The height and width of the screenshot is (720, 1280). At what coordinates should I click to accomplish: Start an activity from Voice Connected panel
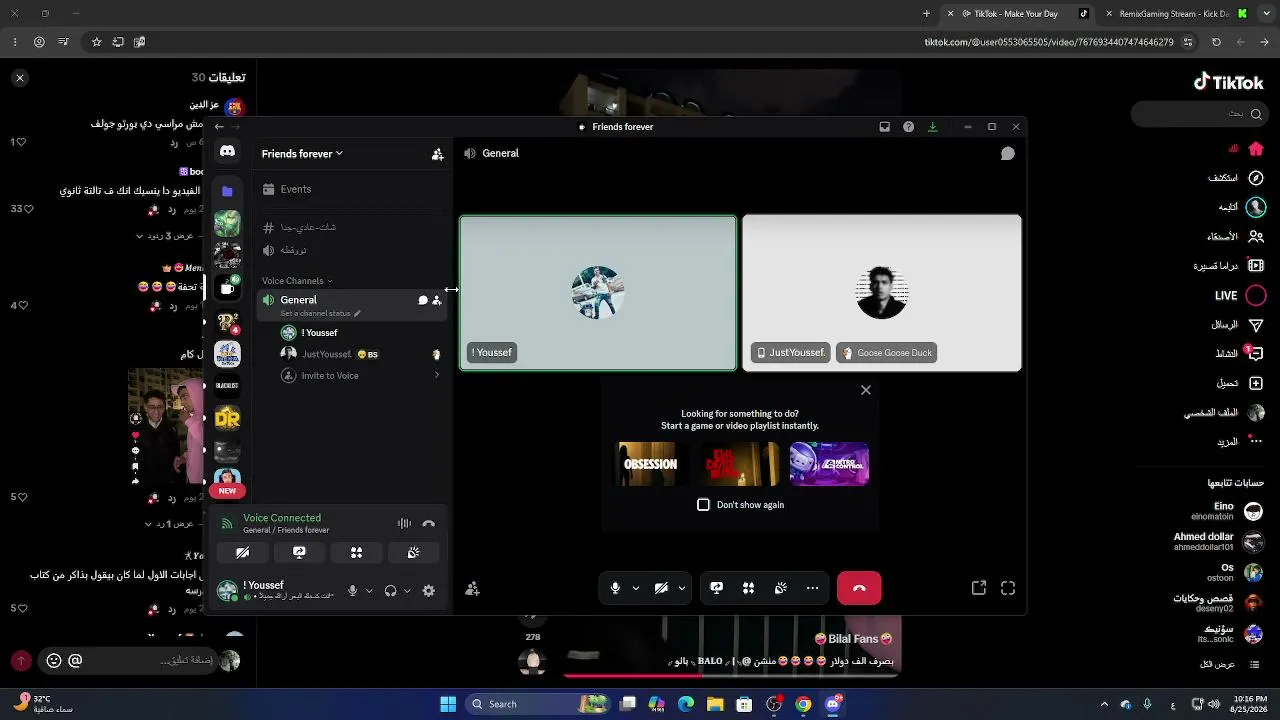point(356,552)
